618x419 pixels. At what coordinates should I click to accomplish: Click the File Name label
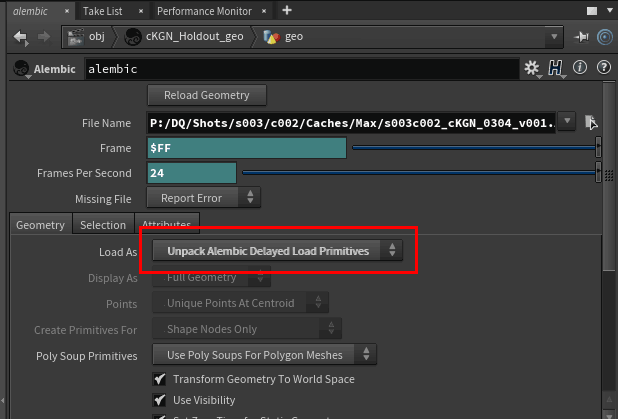[x=106, y=123]
